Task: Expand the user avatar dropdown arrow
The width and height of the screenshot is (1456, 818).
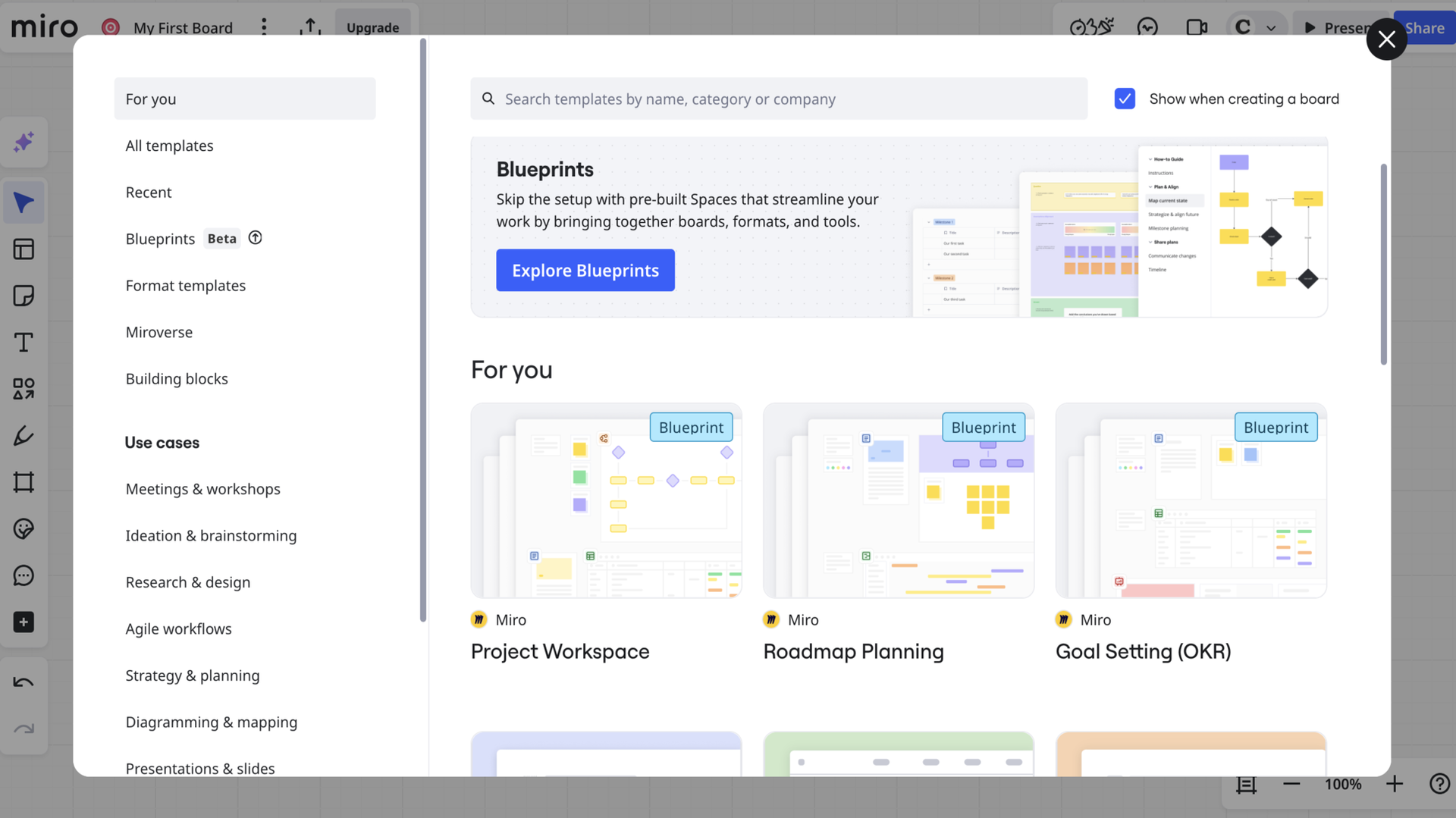Action: pos(1271,28)
